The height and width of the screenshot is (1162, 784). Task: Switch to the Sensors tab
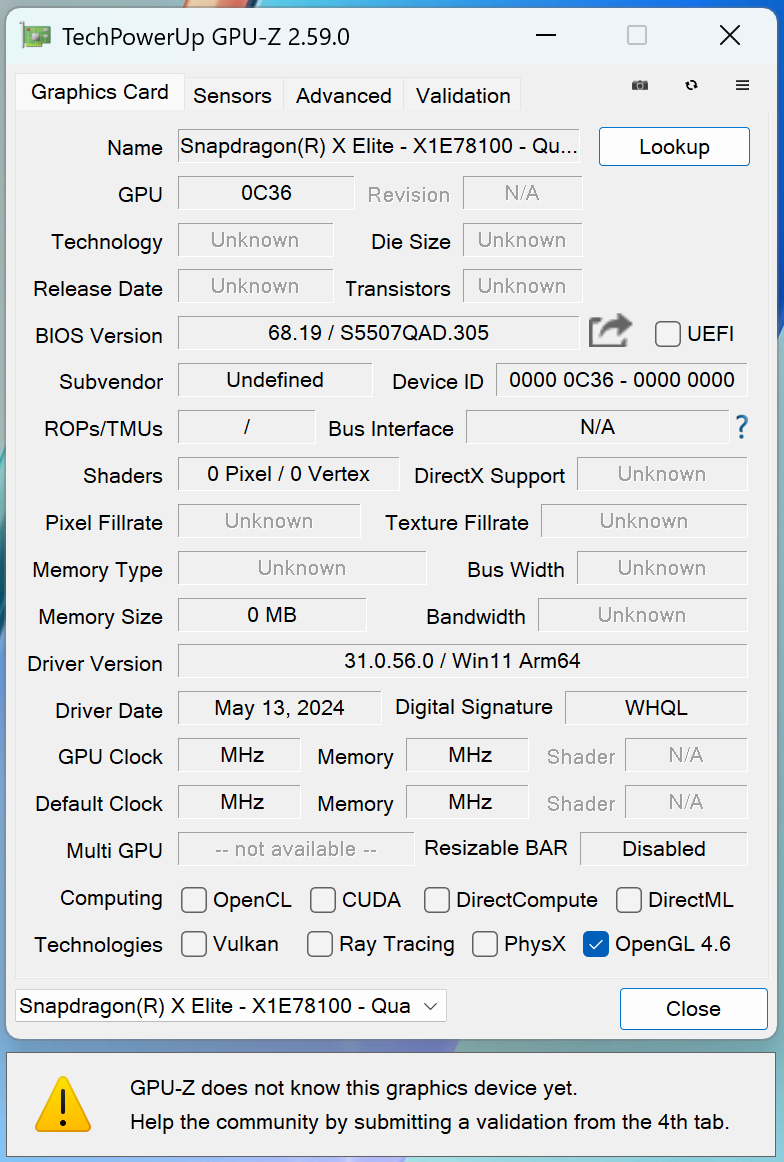tap(232, 96)
